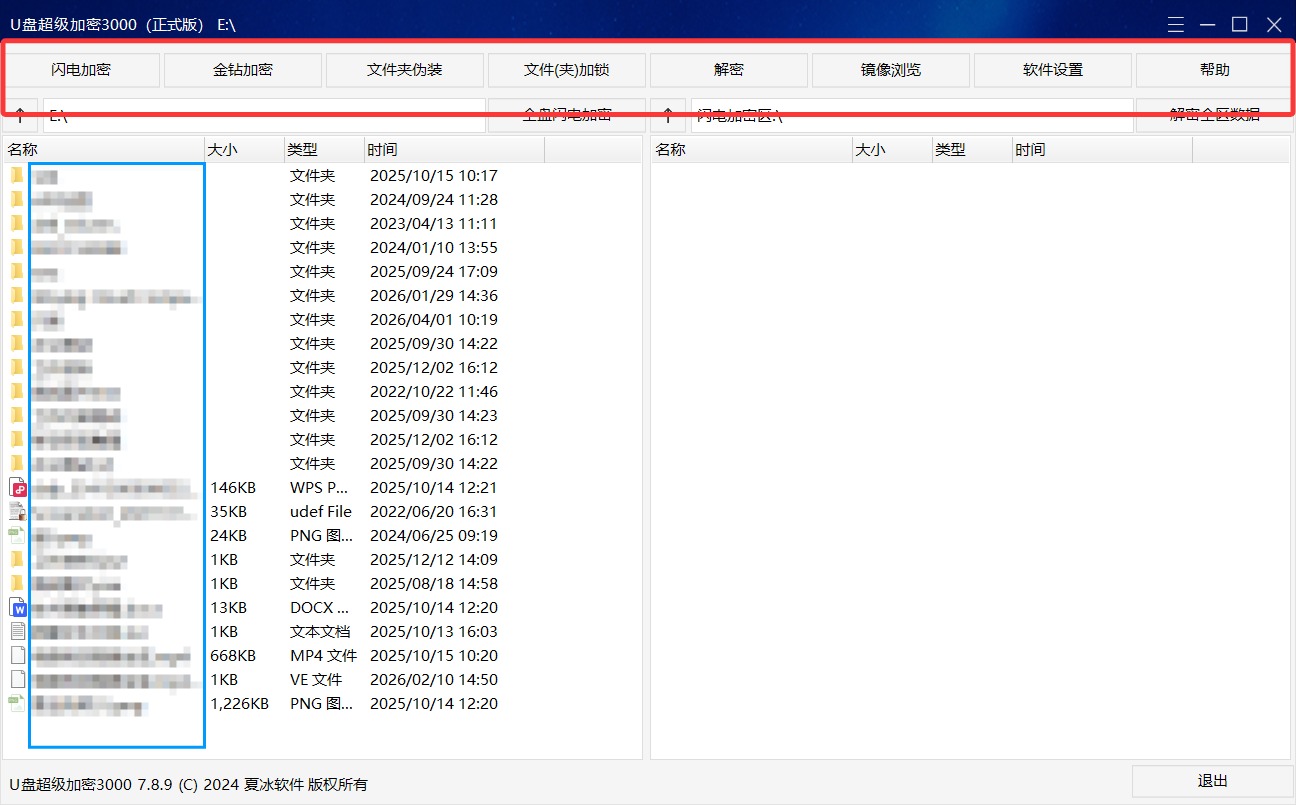
Task: Click the 2026/01/29 14:36 time cell
Action: (434, 296)
